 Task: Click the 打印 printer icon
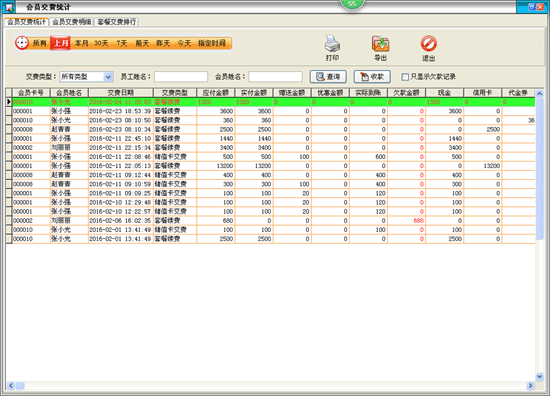[x=332, y=44]
